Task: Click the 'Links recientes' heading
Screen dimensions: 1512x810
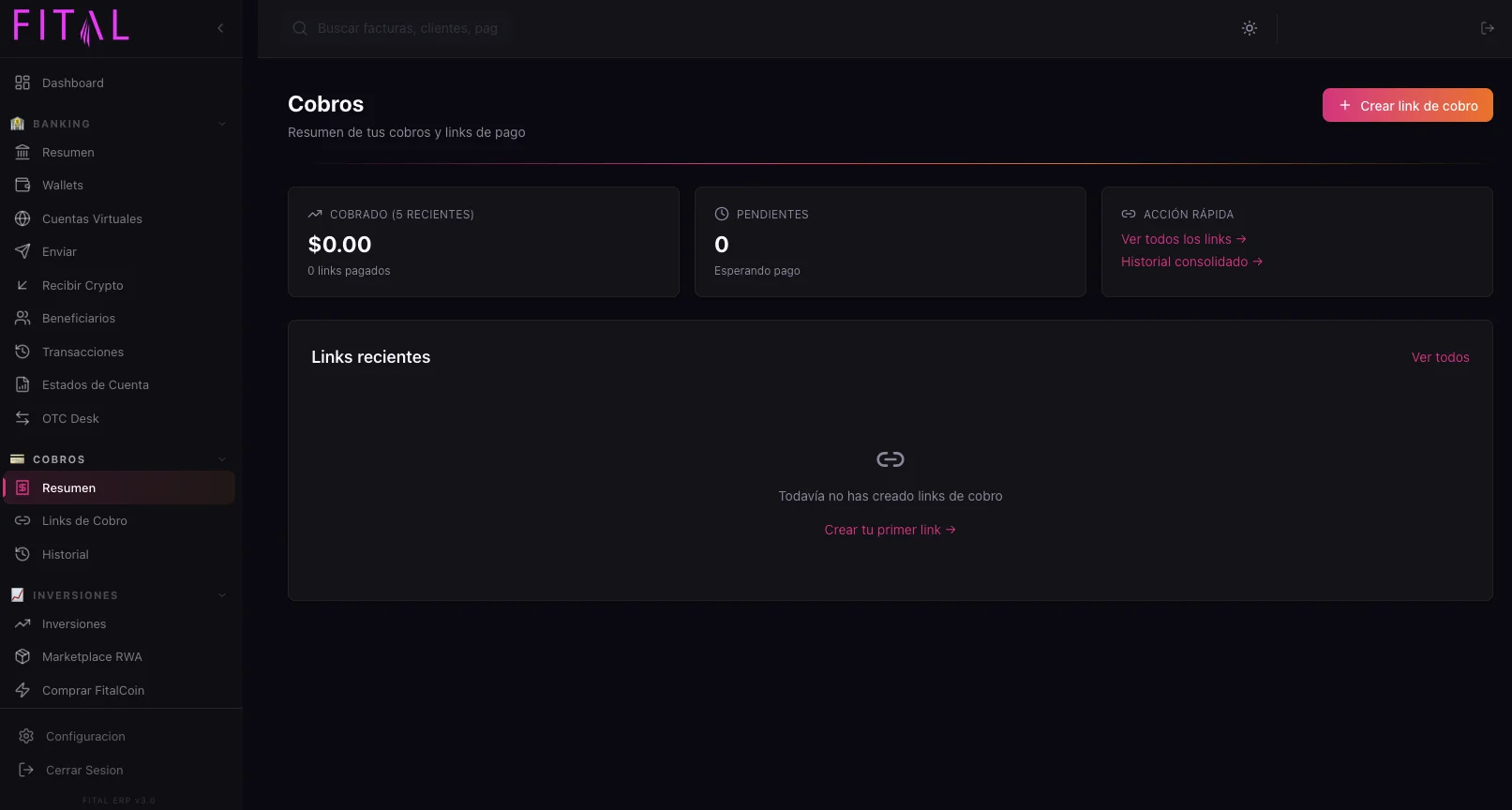Action: point(371,357)
